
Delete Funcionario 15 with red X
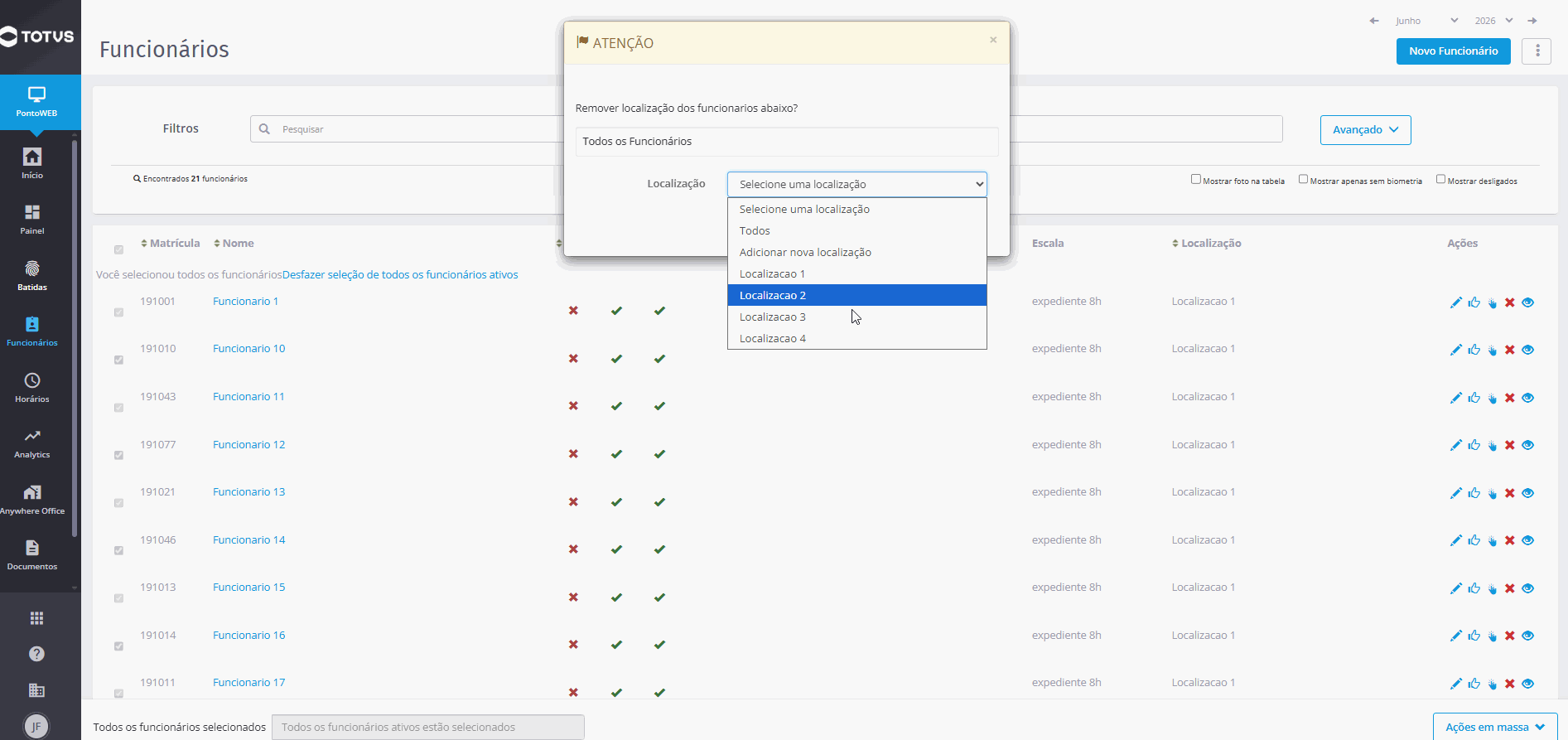point(1509,588)
